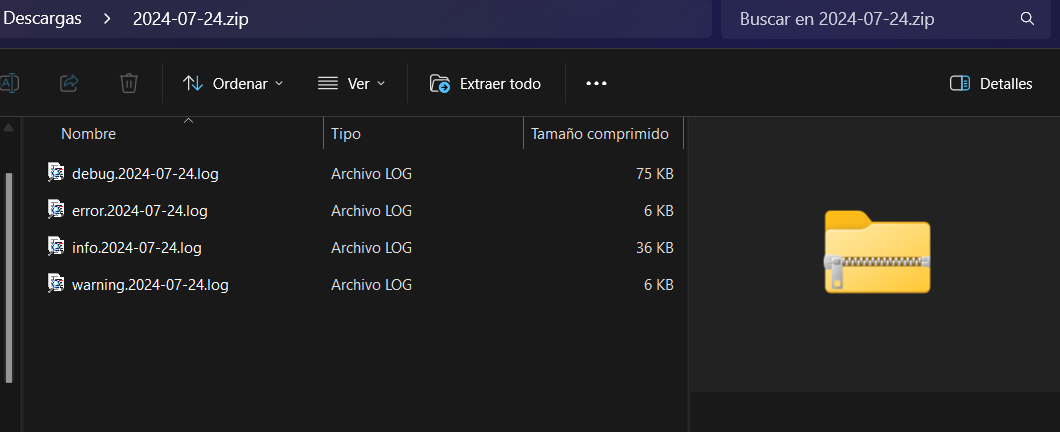Select the info.2024-07-24.log file icon
Viewport: 1060px width, 432px height.
[x=56, y=246]
